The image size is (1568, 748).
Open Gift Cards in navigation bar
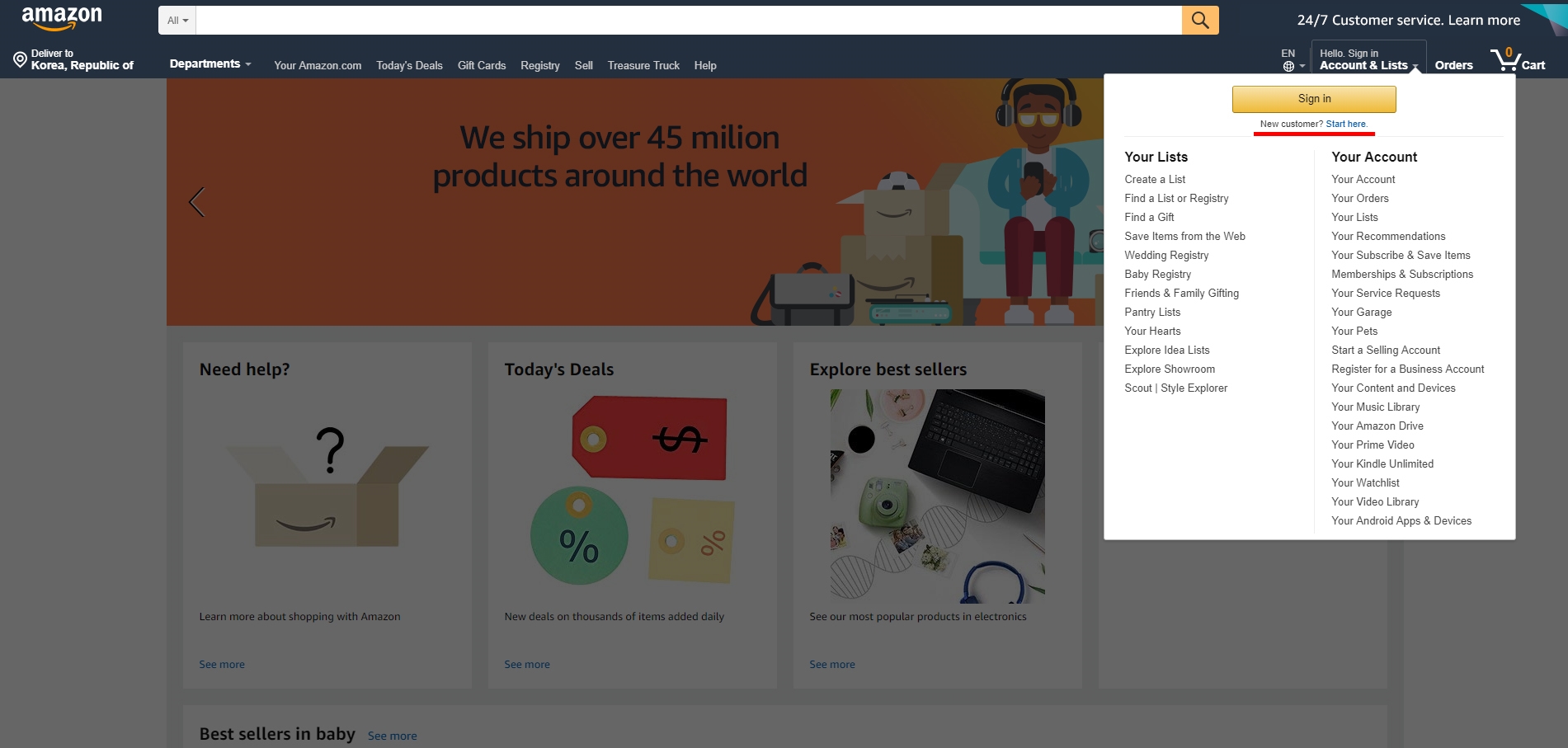pyautogui.click(x=482, y=66)
